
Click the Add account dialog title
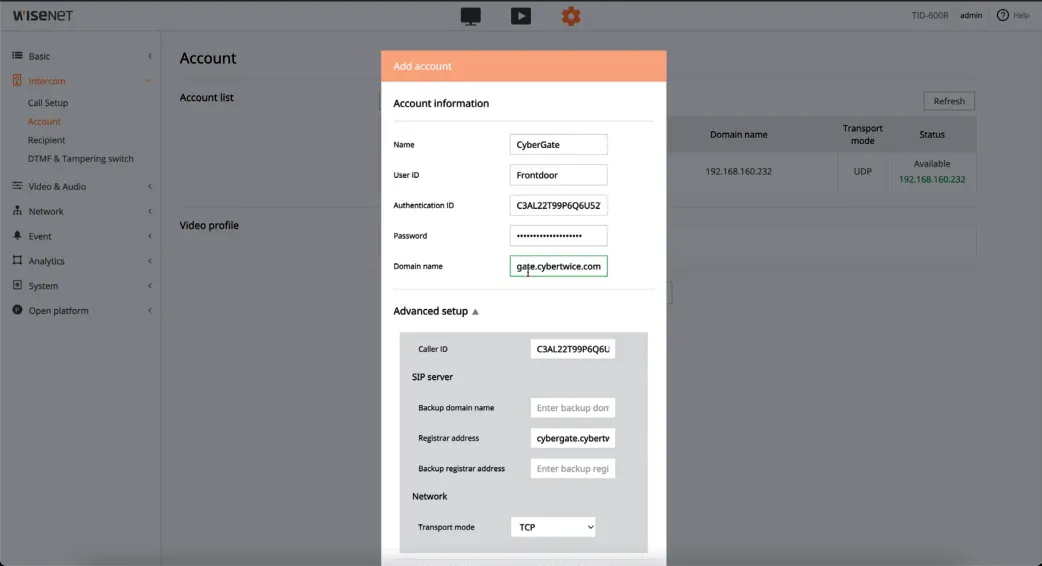click(422, 66)
